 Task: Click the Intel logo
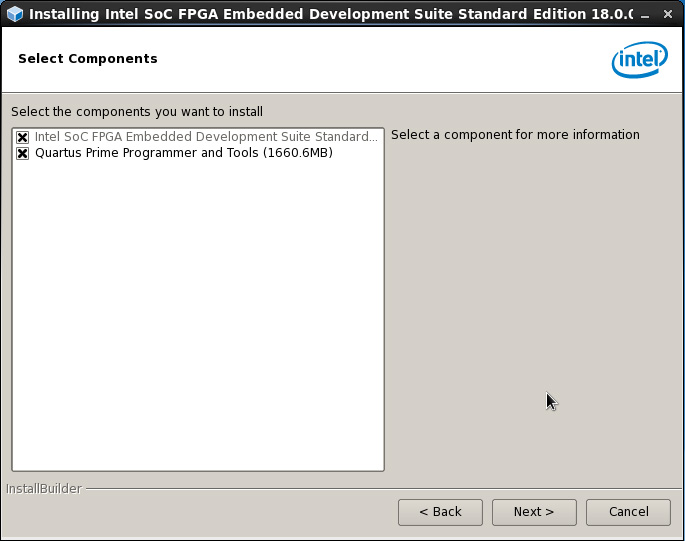pos(639,60)
